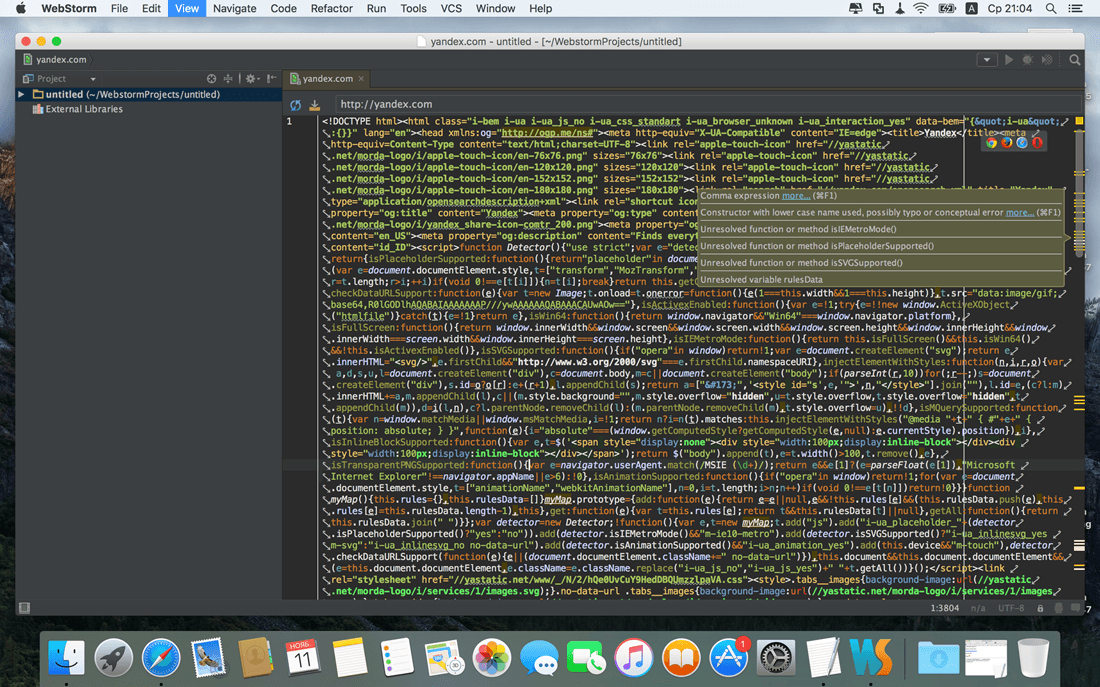Image resolution: width=1100 pixels, height=687 pixels.
Task: Open page in Firefox browser icon
Action: coord(1007,142)
